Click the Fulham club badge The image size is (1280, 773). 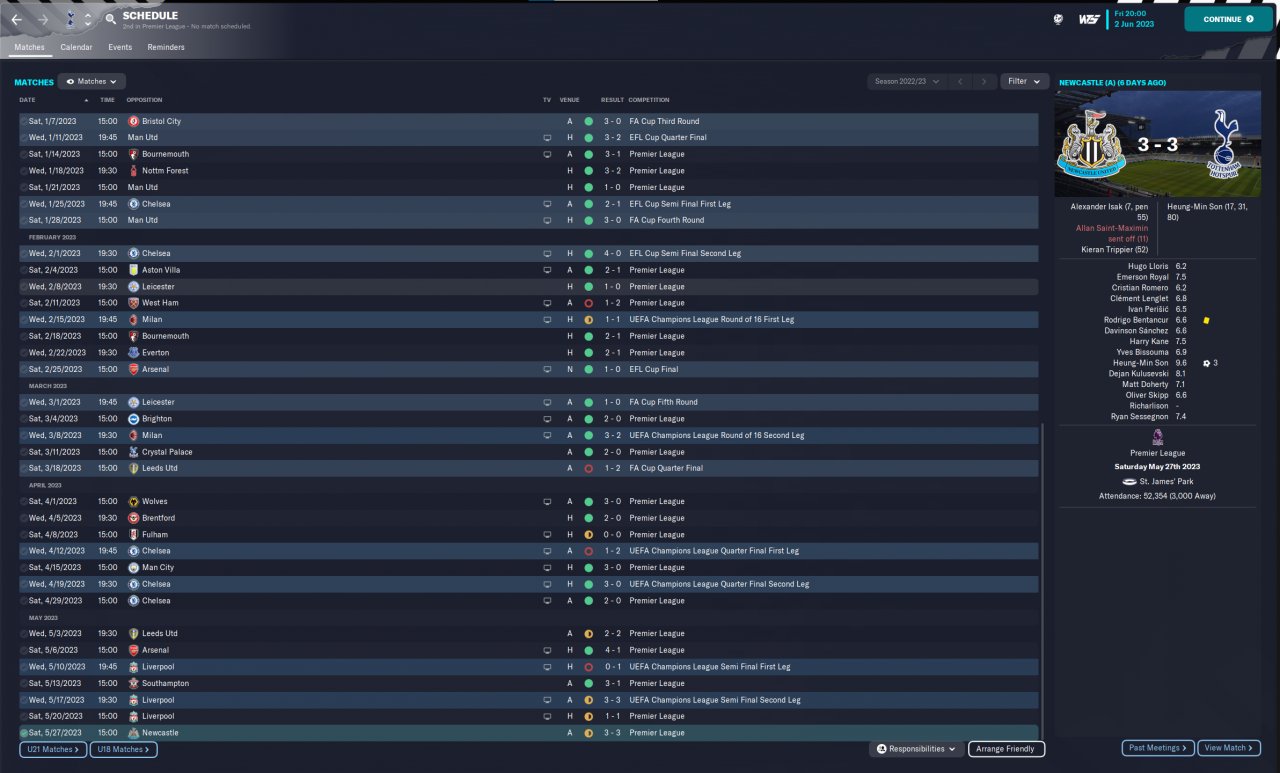click(134, 535)
